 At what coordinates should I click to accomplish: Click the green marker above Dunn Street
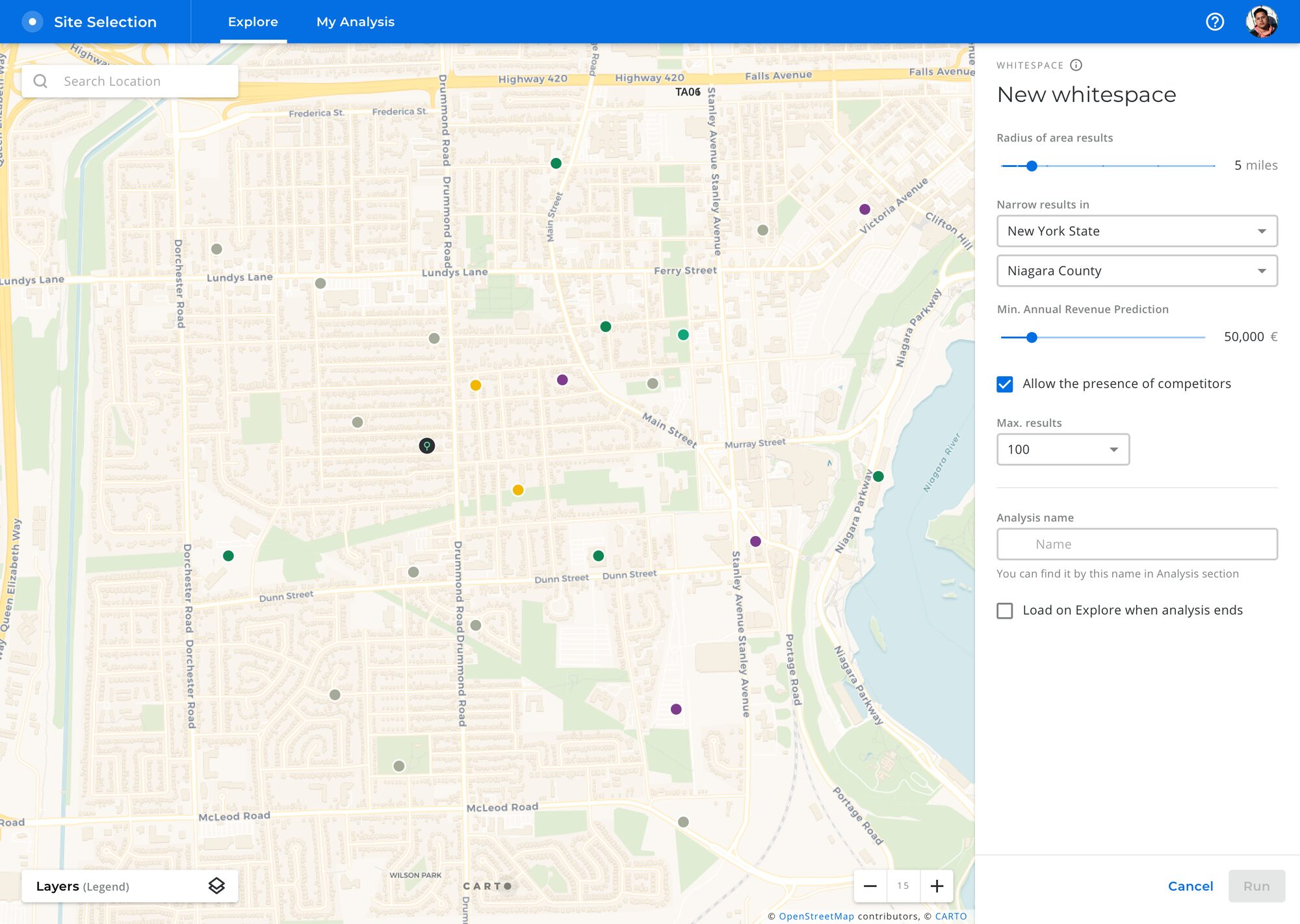pyautogui.click(x=599, y=556)
